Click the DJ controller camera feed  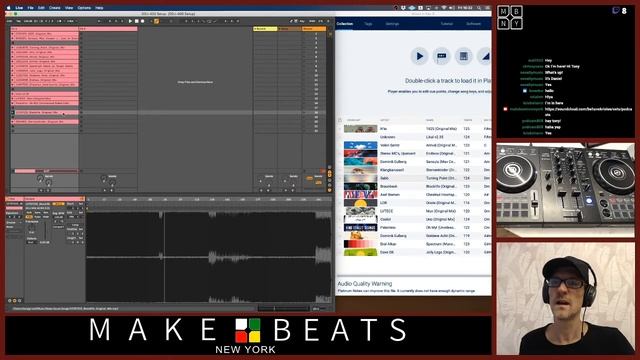565,190
